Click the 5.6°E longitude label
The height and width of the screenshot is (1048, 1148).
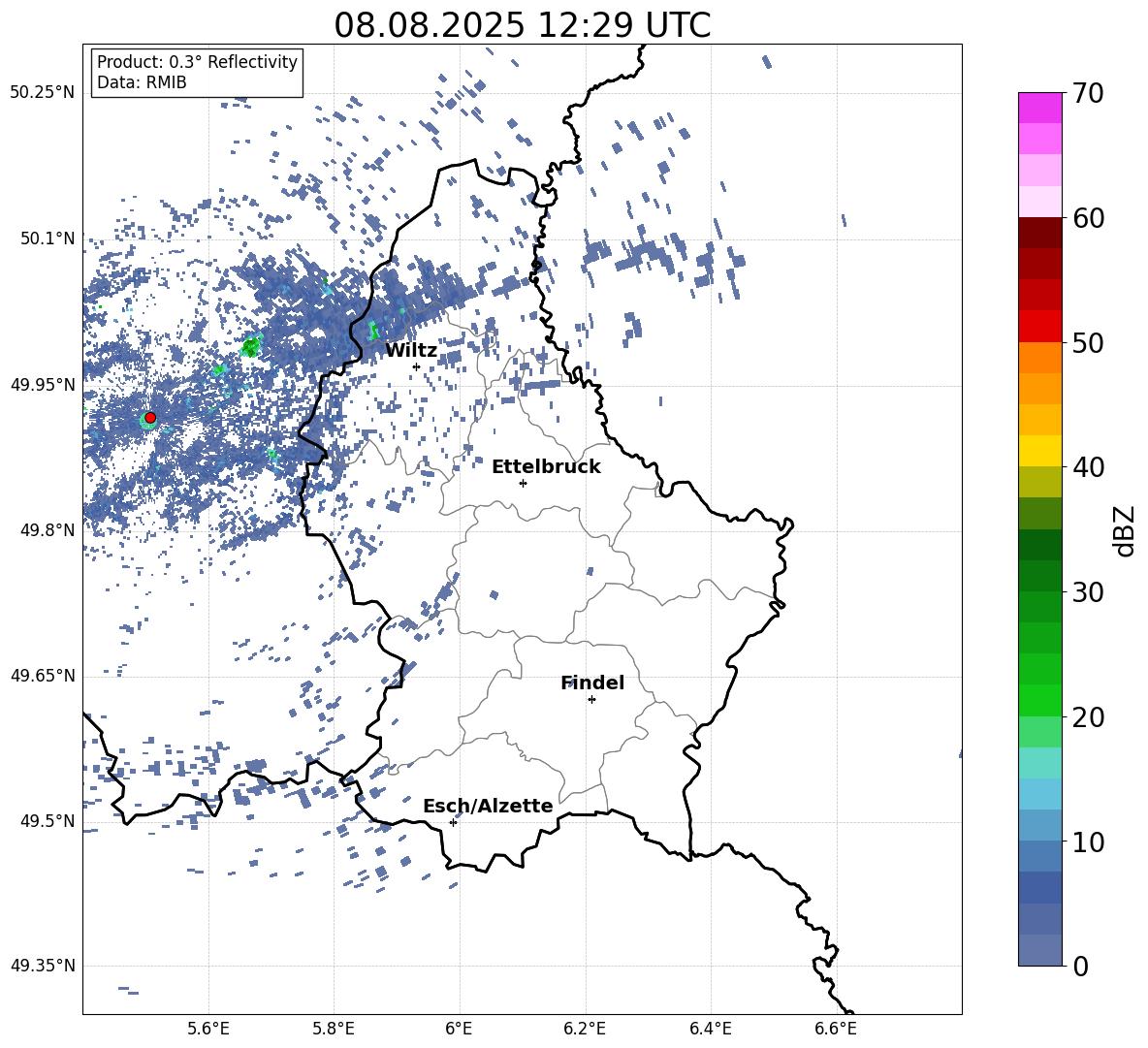tap(208, 1029)
